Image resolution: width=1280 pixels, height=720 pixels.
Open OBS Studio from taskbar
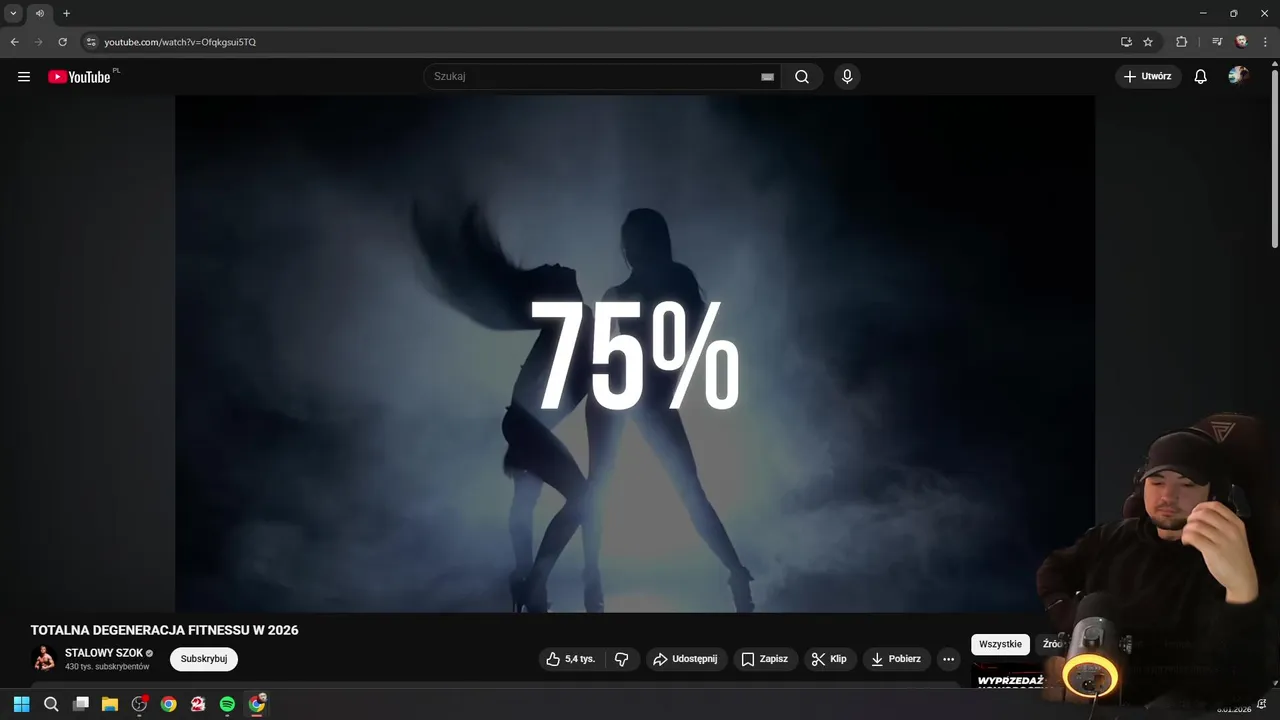140,704
